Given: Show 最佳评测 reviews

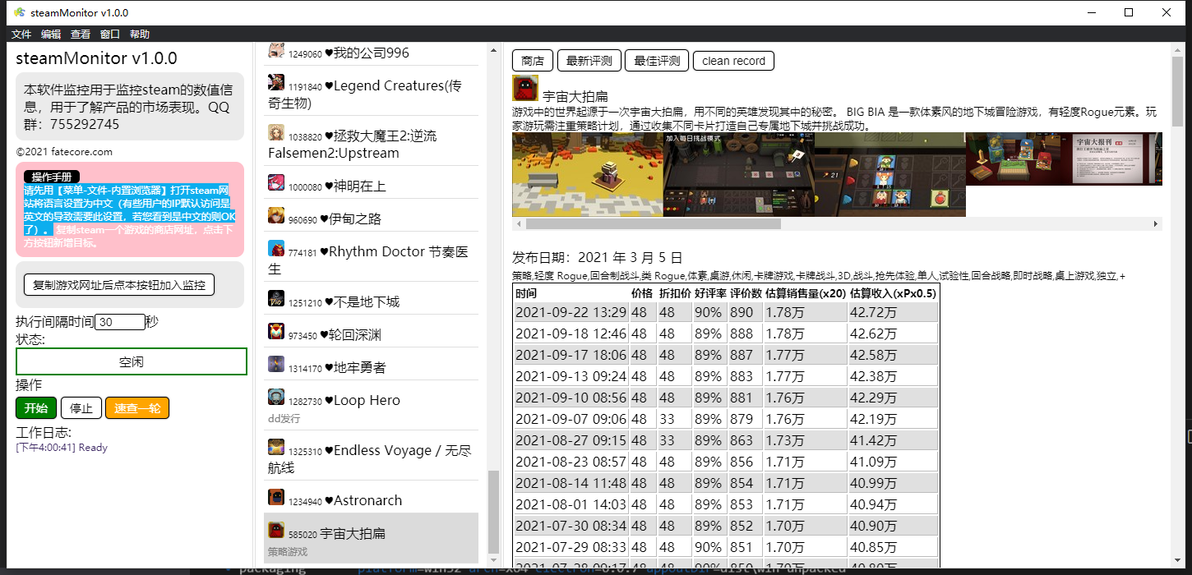Looking at the screenshot, I should 657,61.
